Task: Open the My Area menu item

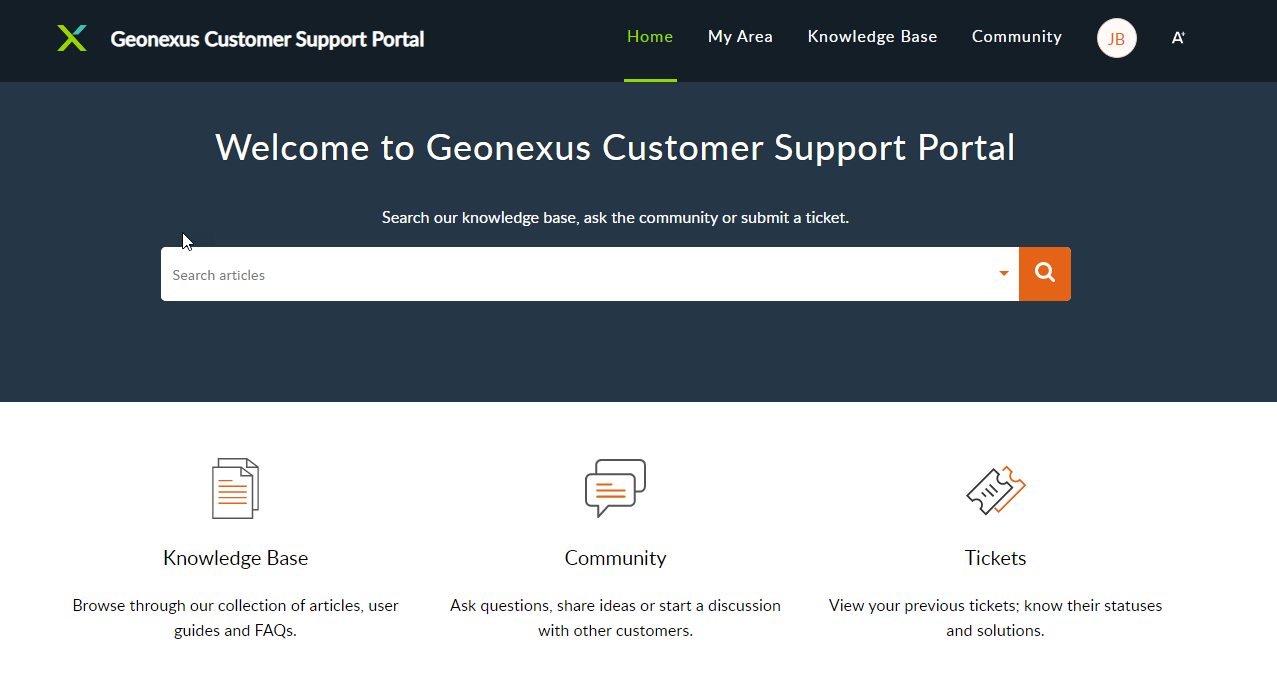Action: click(x=740, y=37)
